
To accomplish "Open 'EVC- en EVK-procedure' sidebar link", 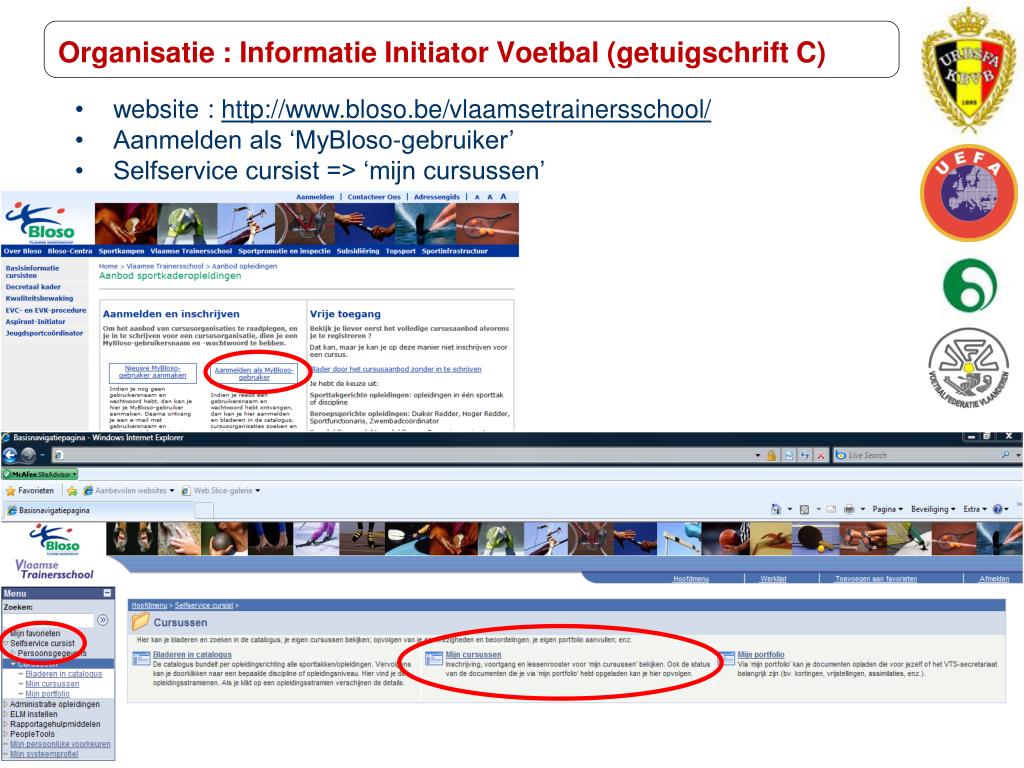I will [46, 310].
